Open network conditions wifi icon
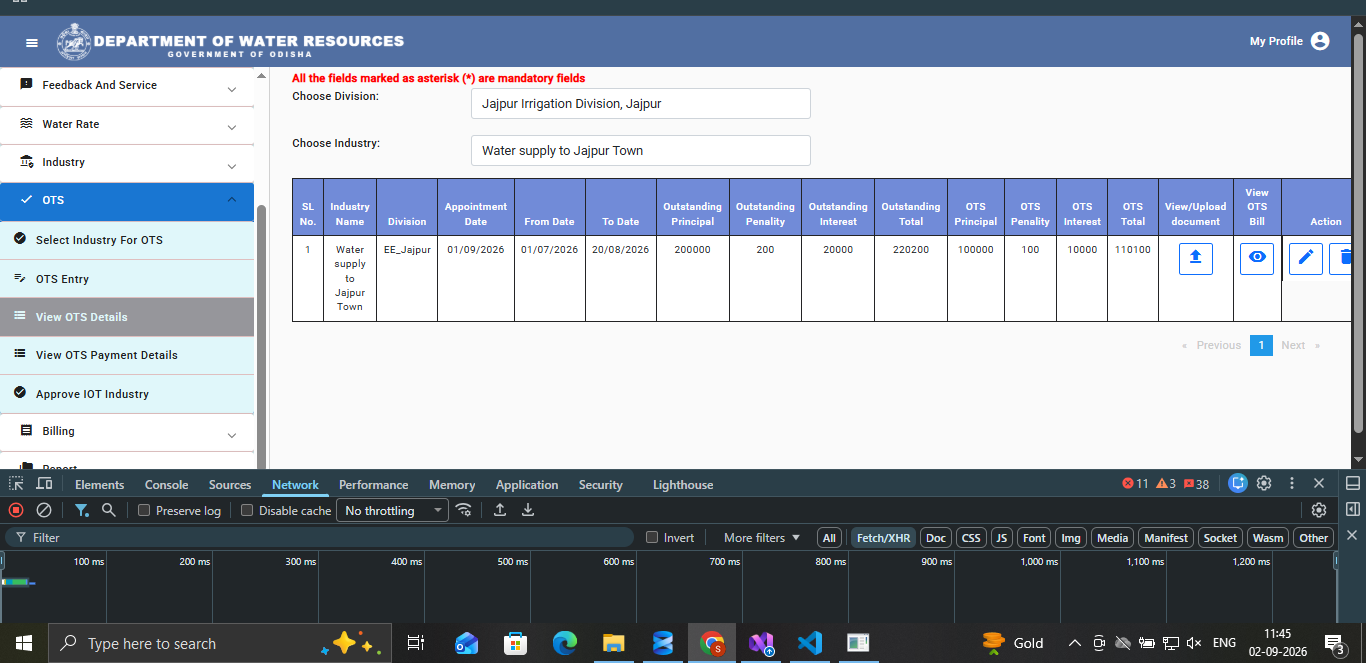 click(464, 510)
